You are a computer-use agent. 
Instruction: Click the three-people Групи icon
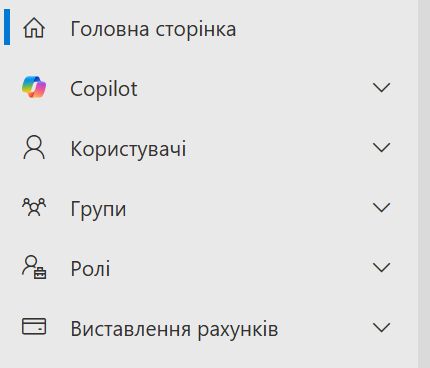click(34, 207)
